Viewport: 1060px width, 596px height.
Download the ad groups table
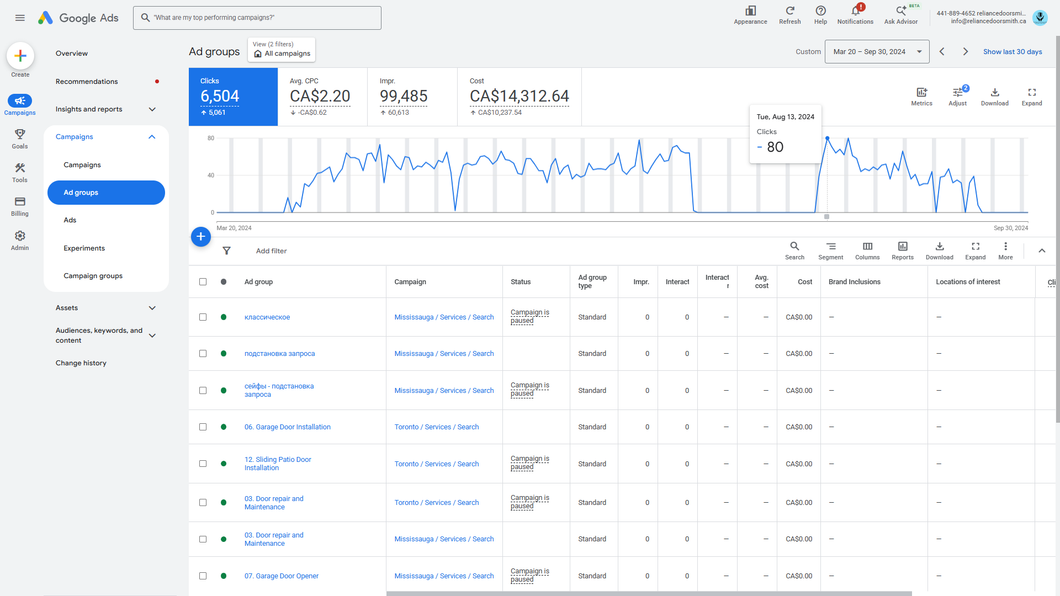[x=939, y=251]
